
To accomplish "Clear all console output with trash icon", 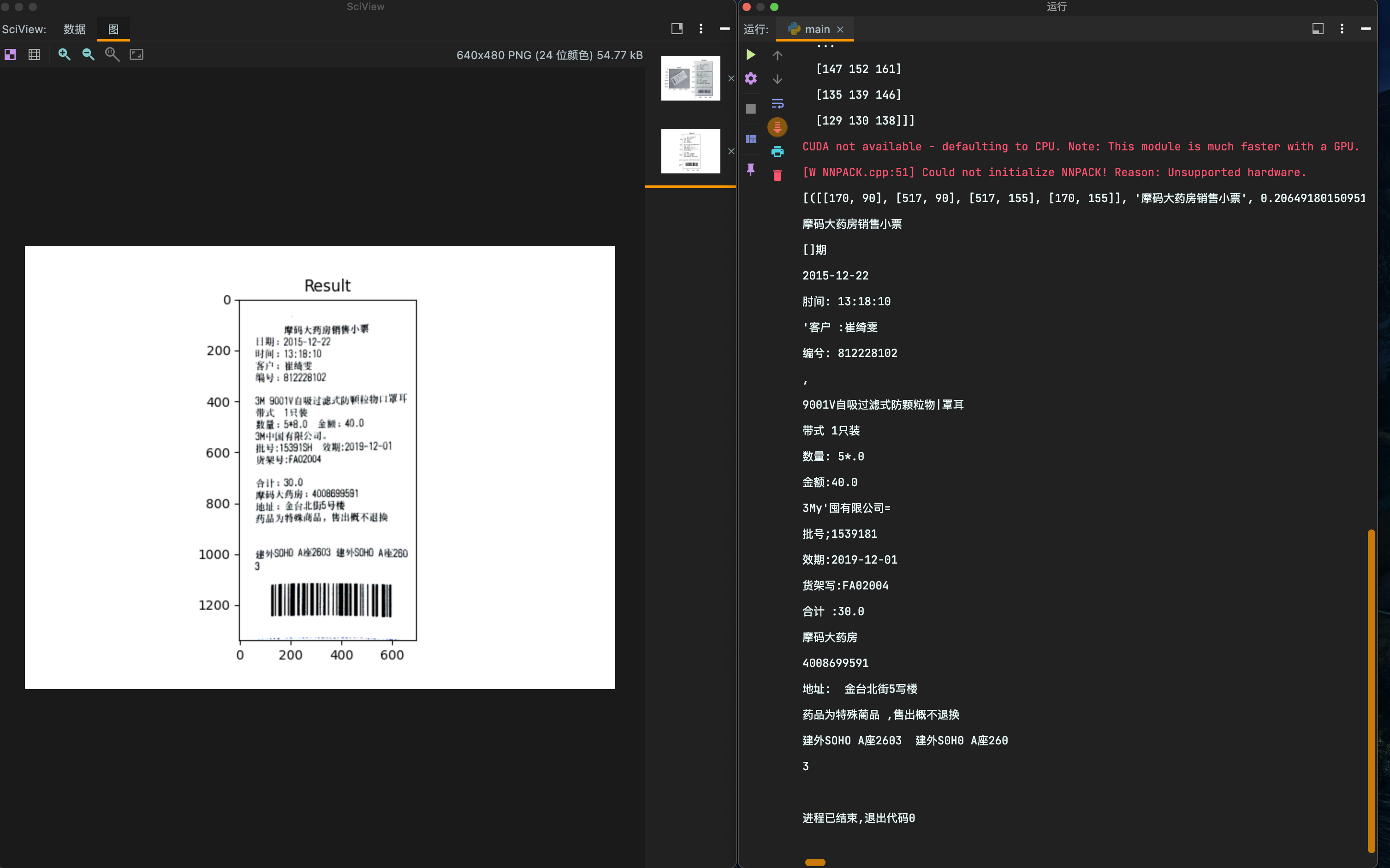I will pyautogui.click(x=777, y=175).
